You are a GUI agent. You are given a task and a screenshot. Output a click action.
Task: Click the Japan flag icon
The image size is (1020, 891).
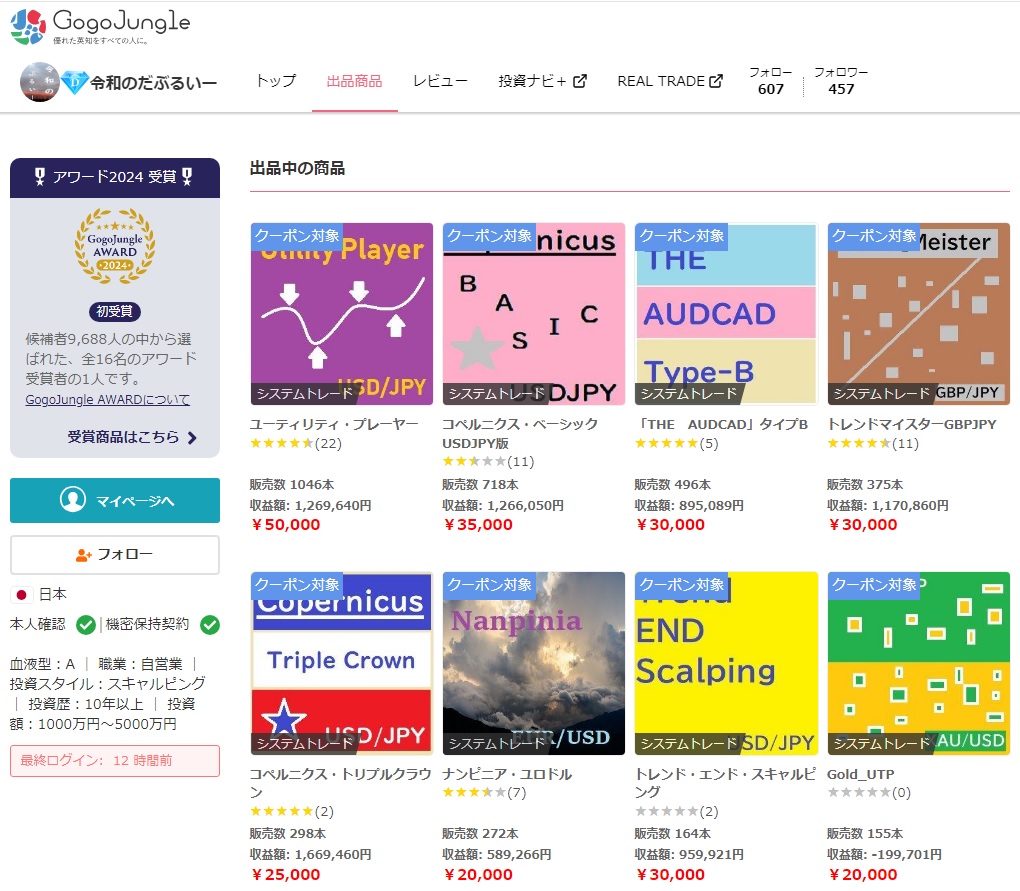coord(21,594)
